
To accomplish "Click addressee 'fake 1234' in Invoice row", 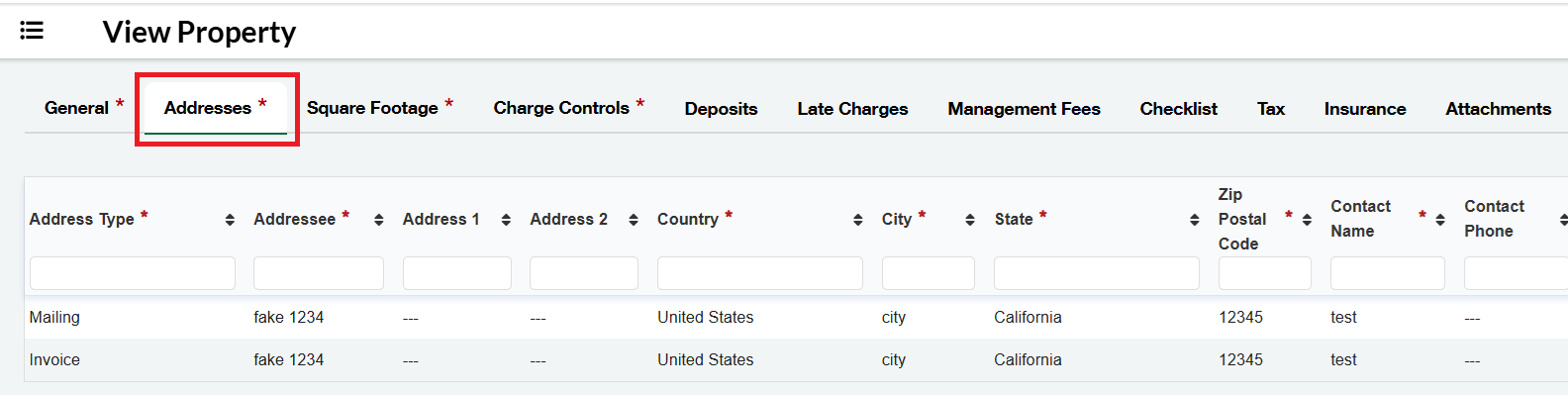I will (x=288, y=359).
